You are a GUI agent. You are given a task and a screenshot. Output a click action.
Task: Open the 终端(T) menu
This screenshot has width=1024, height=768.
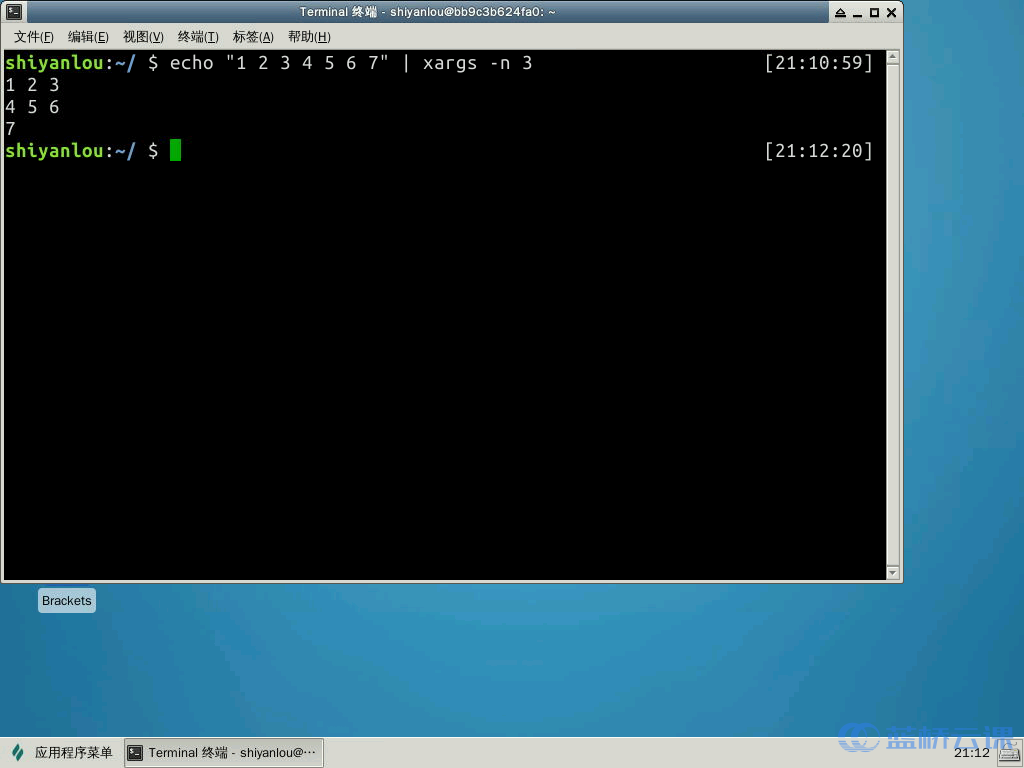click(x=197, y=37)
